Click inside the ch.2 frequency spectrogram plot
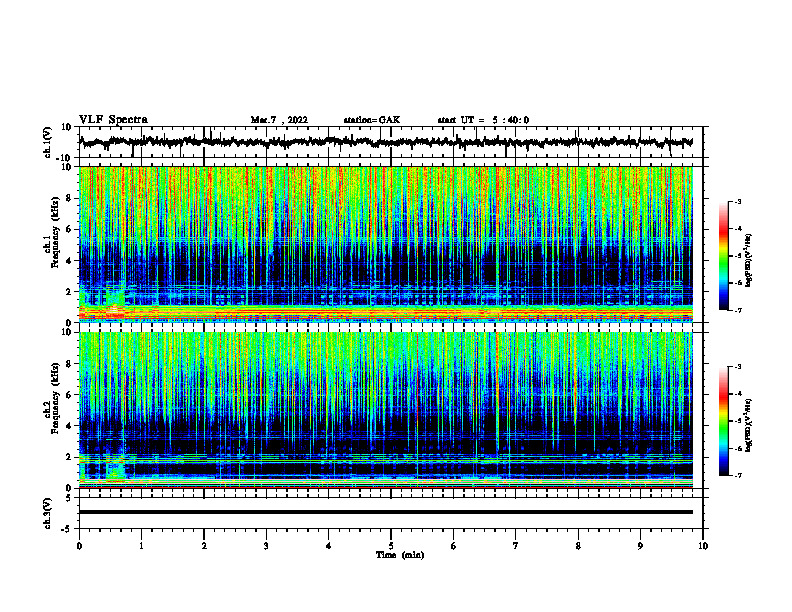The image size is (792, 612). pyautogui.click(x=386, y=410)
